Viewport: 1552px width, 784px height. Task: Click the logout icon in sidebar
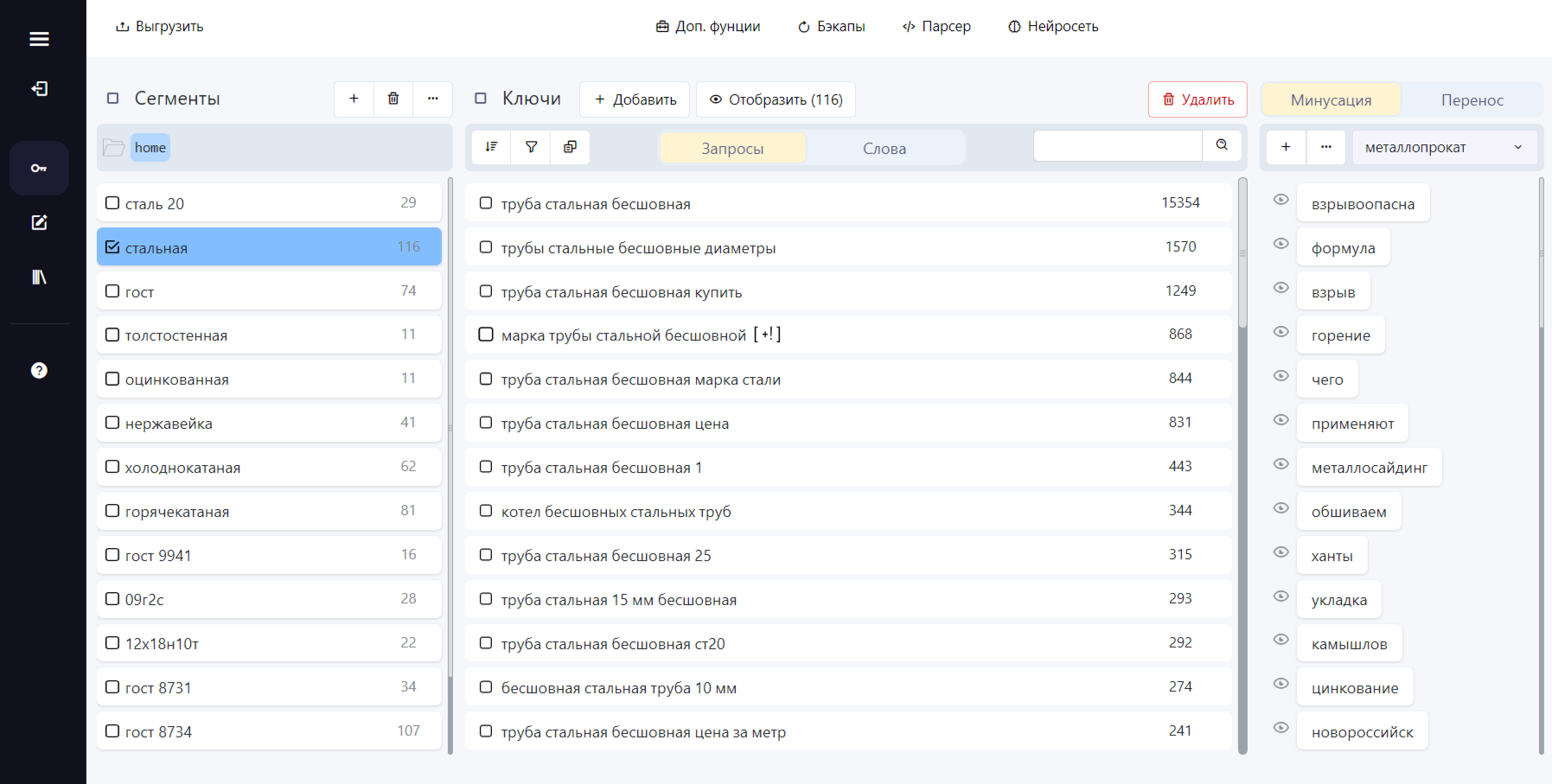[39, 88]
